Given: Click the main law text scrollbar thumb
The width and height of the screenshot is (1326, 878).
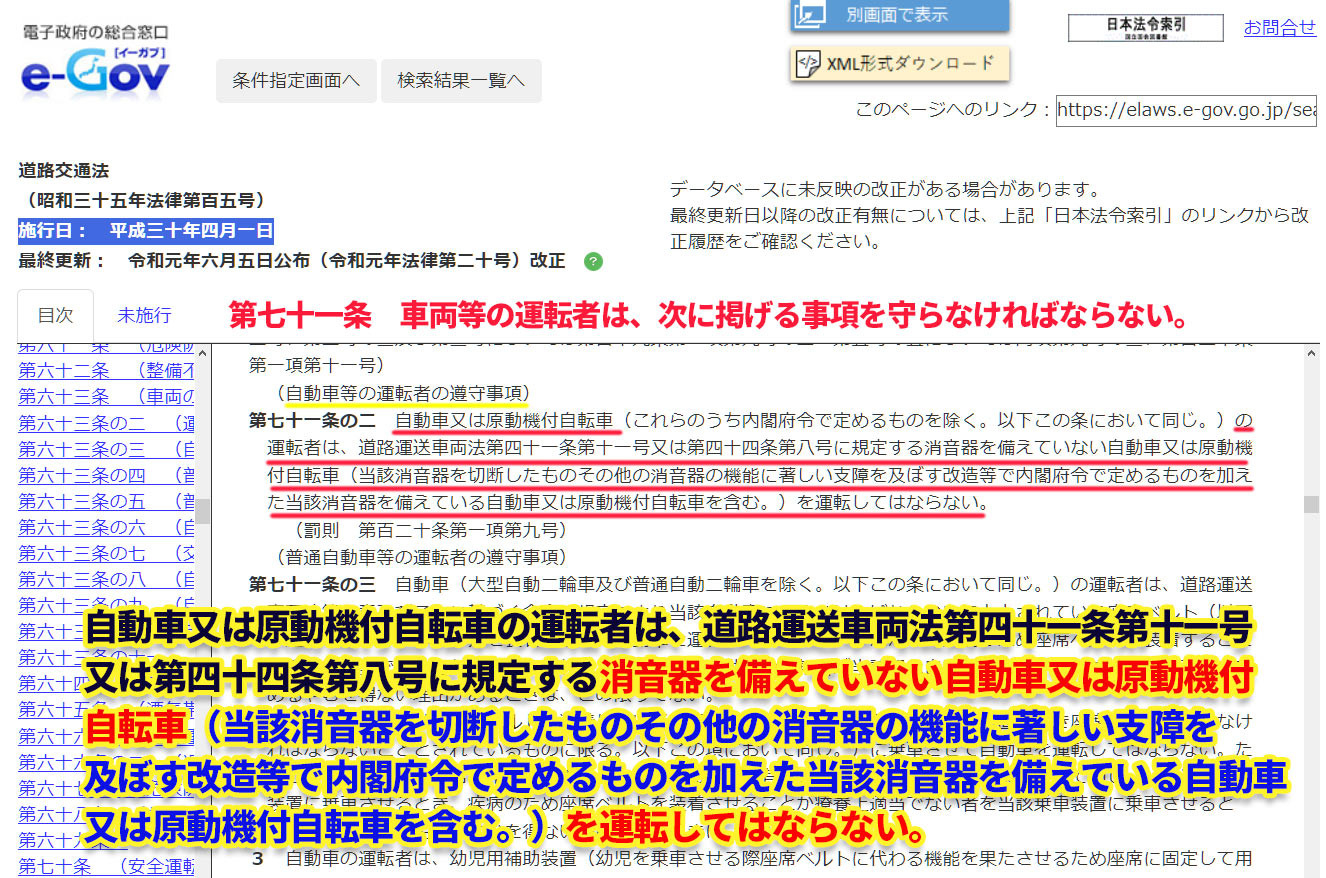Looking at the screenshot, I should [1311, 504].
